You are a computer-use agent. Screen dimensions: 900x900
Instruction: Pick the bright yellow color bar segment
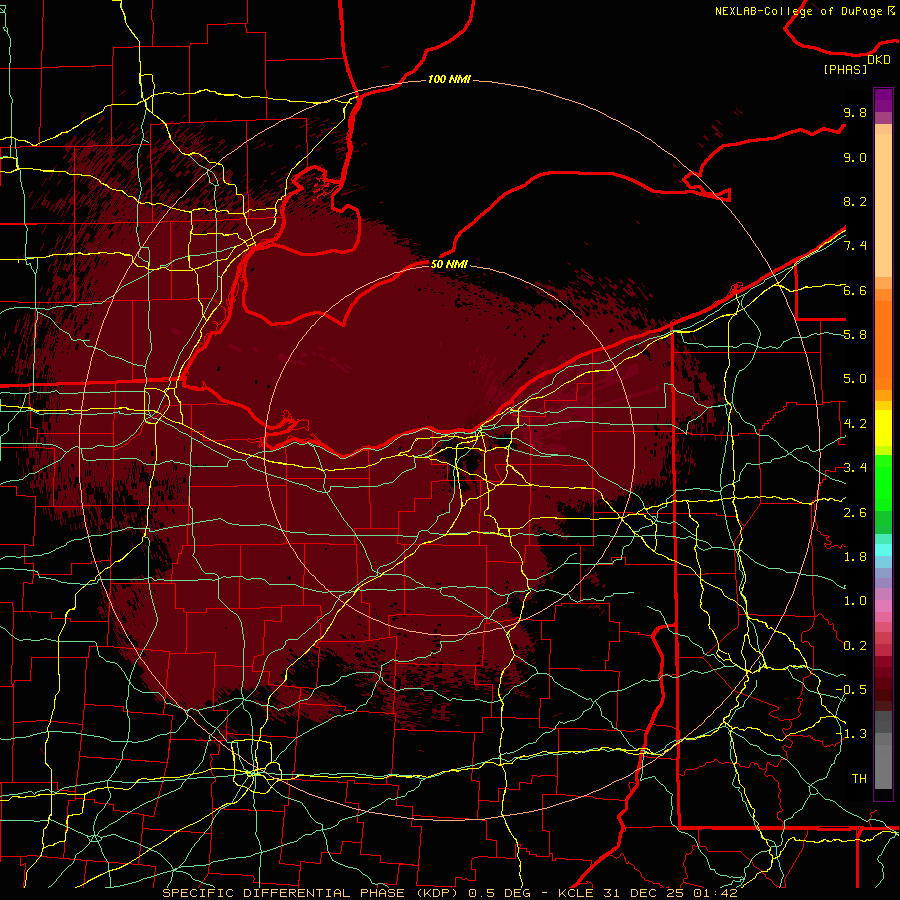tap(883, 428)
